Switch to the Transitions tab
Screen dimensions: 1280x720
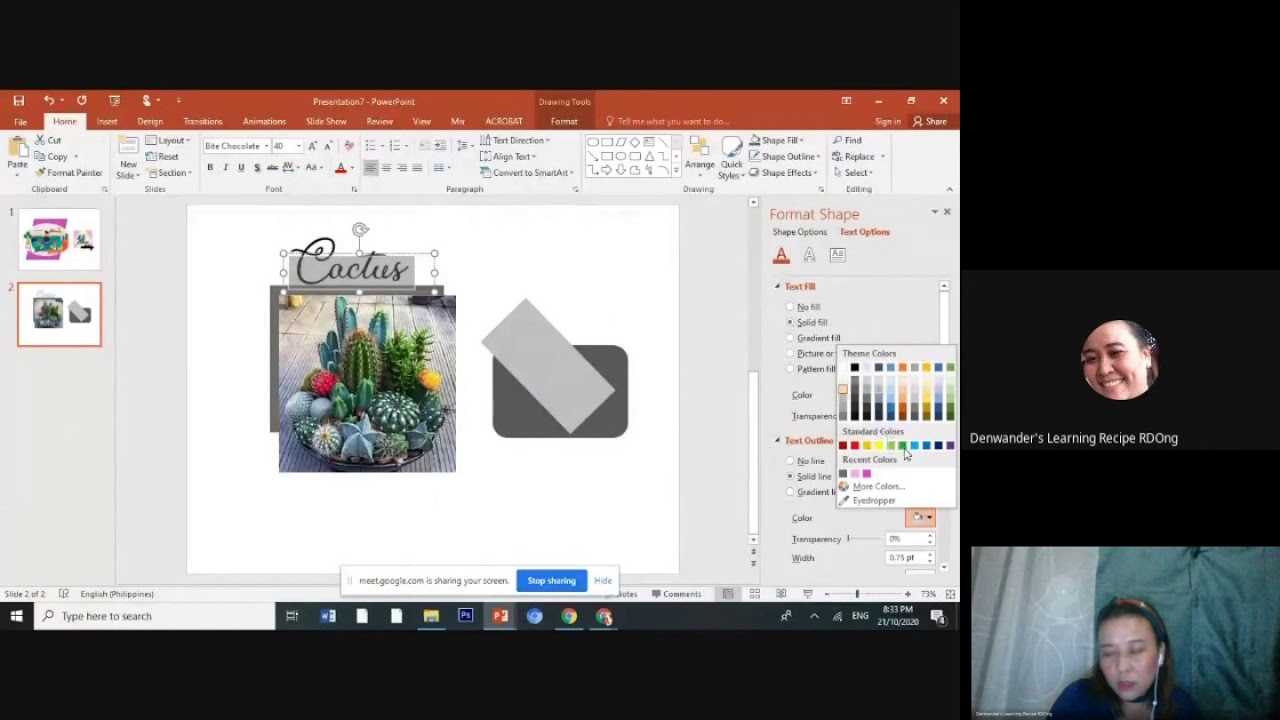(203, 121)
